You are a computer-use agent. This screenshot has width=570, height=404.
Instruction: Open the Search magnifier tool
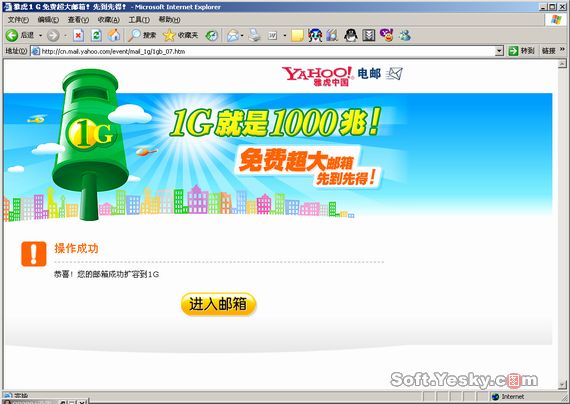pyautogui.click(x=135, y=35)
